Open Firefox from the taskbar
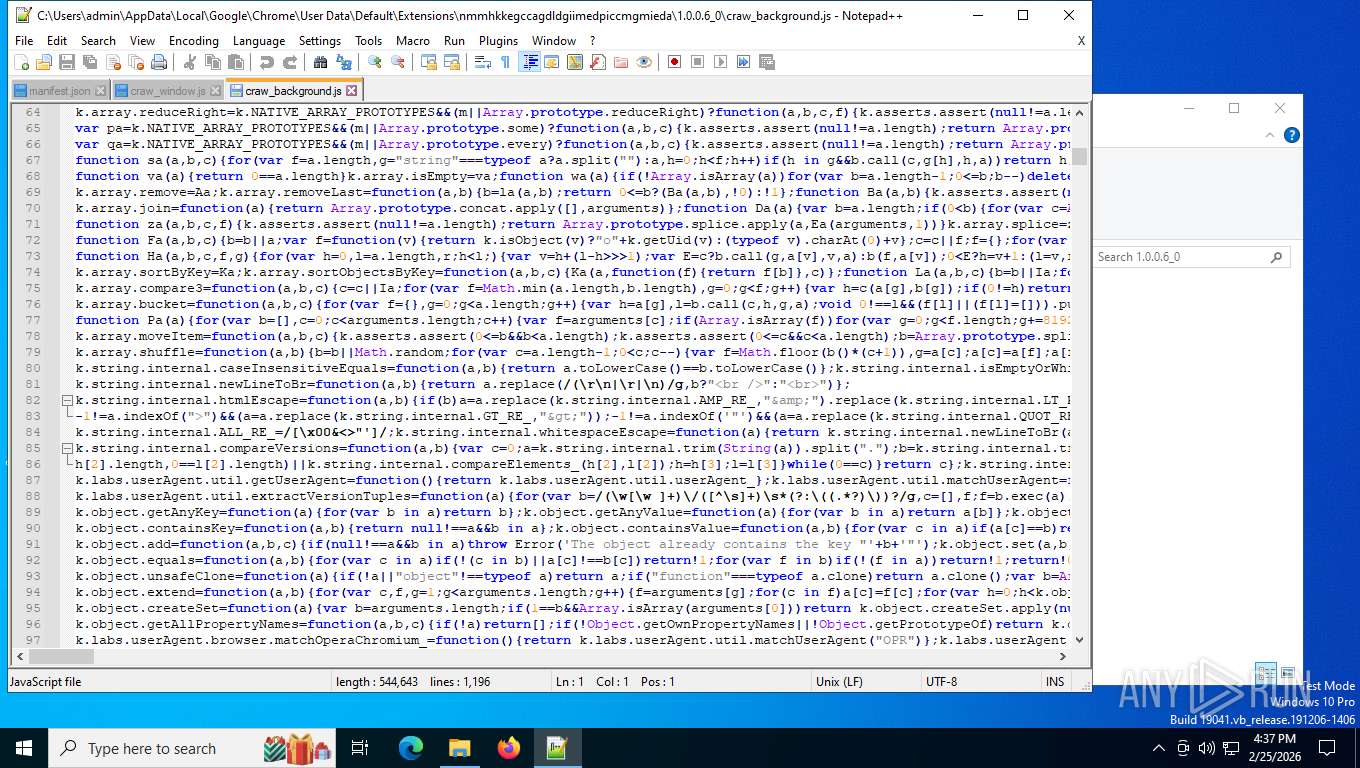1360x768 pixels. [509, 748]
